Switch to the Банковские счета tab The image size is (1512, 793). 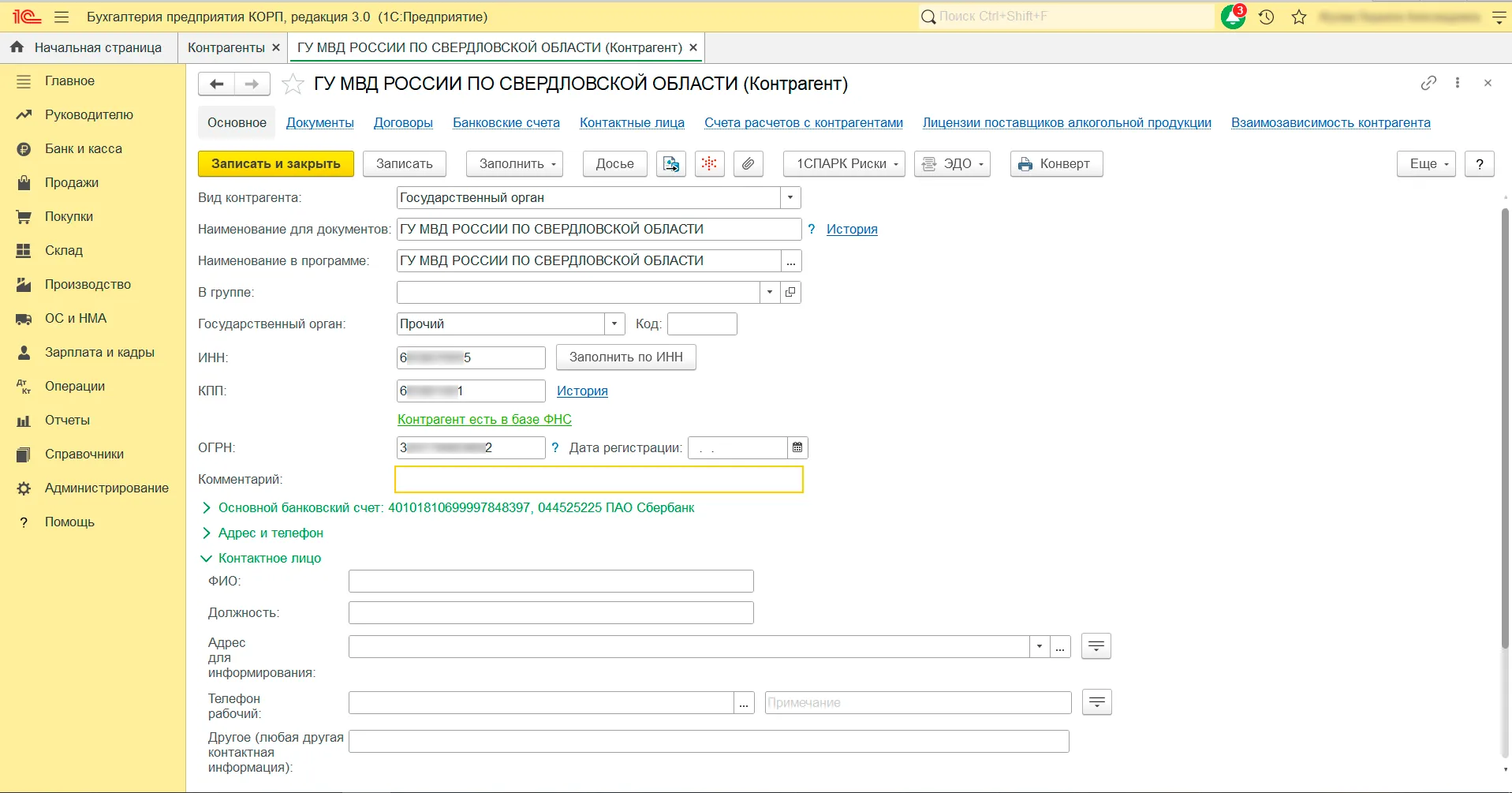506,122
